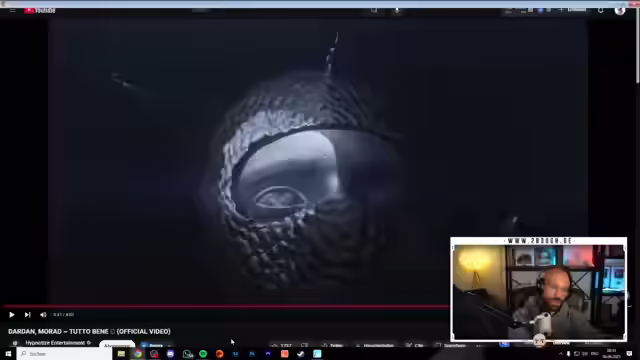Click the Abonnieren subscribe button
This screenshot has width=640, height=360.
tap(117, 345)
